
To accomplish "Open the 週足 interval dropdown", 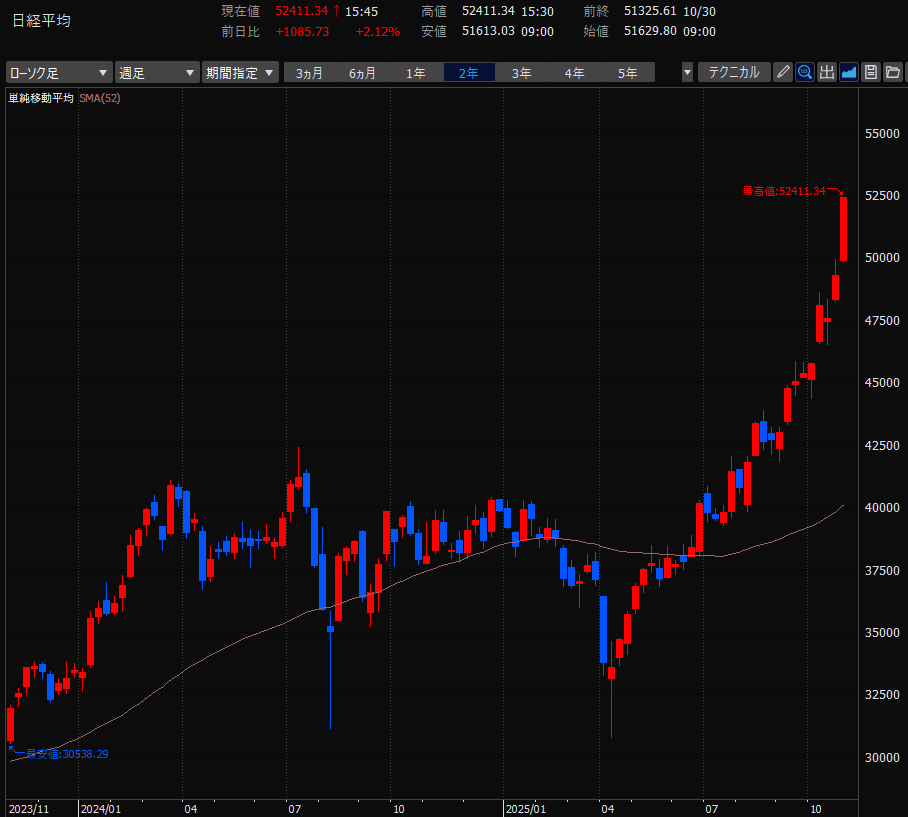I will coord(157,73).
